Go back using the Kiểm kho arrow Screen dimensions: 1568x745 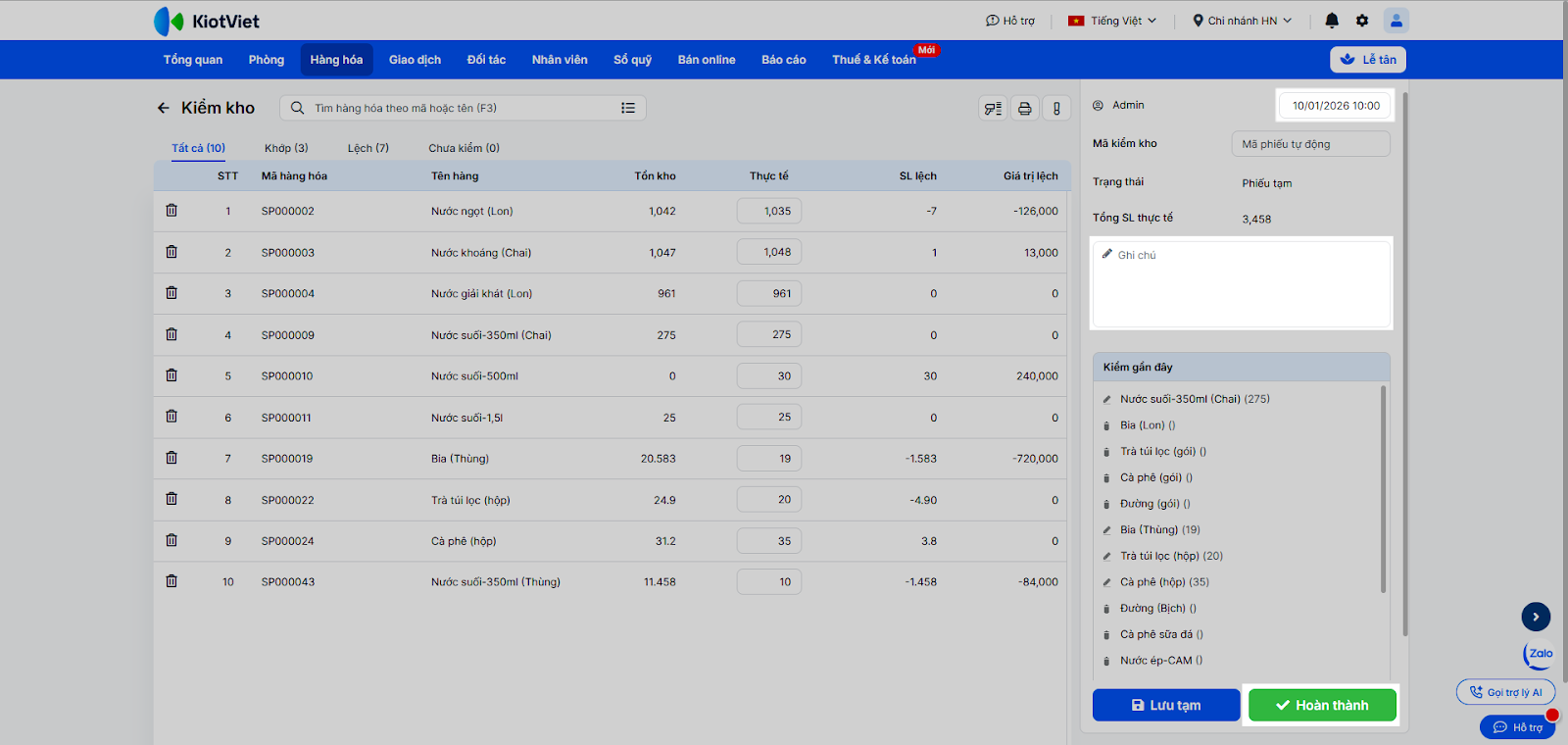pyautogui.click(x=163, y=108)
